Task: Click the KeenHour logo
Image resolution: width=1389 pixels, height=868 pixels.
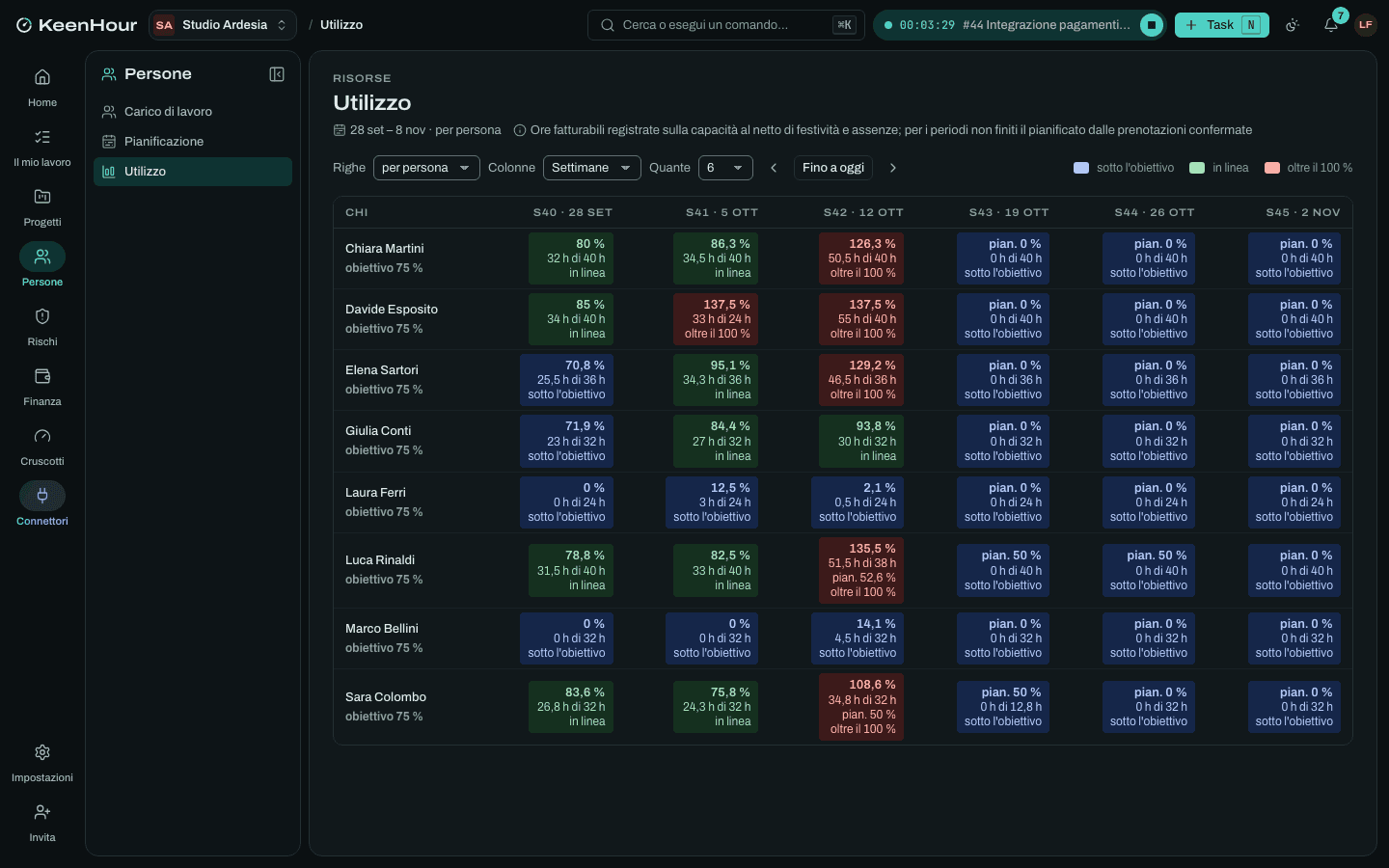Action: click(x=76, y=25)
